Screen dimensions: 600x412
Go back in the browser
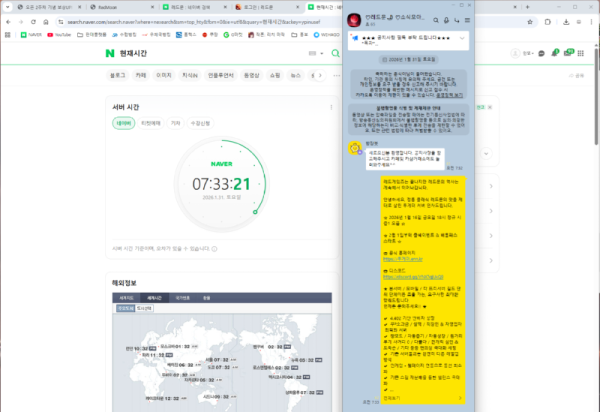tap(8, 22)
